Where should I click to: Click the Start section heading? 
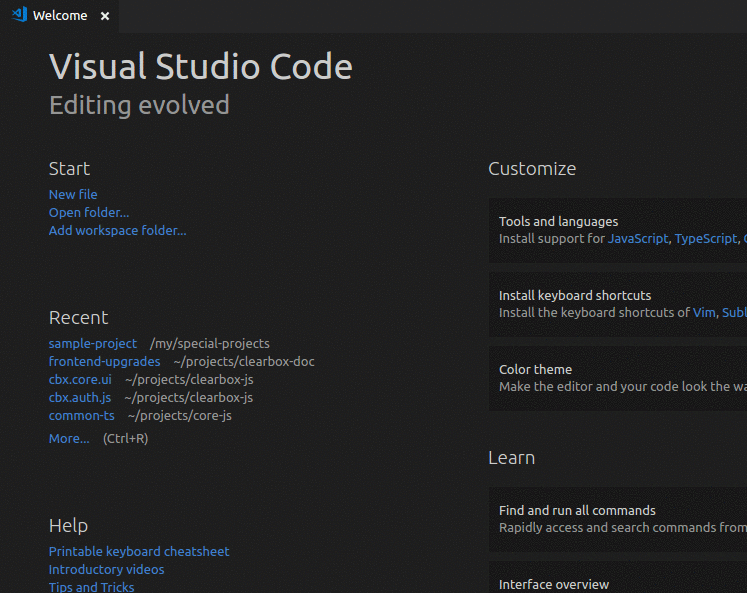point(69,169)
